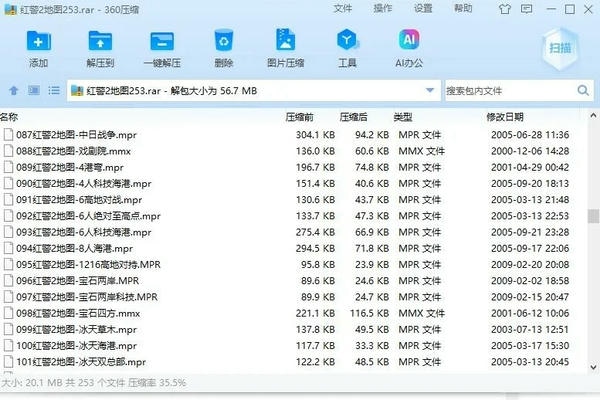This screenshot has height=400, width=600.
Task: Select file 093红警2地图-6人科技海港.mpr
Action: click(x=83, y=232)
